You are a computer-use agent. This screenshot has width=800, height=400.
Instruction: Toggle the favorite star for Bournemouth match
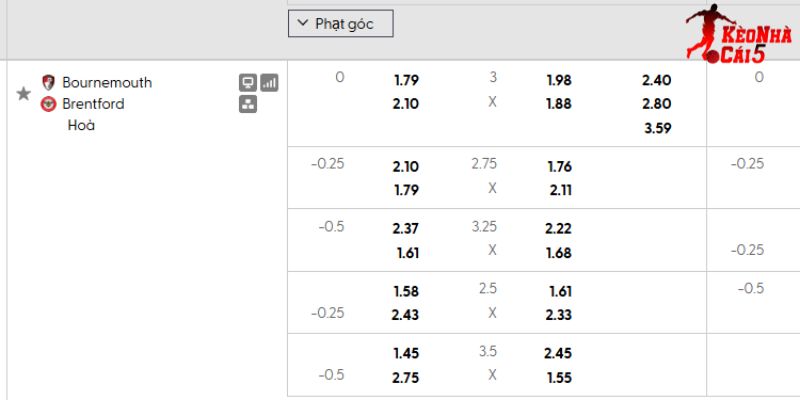pyautogui.click(x=24, y=93)
